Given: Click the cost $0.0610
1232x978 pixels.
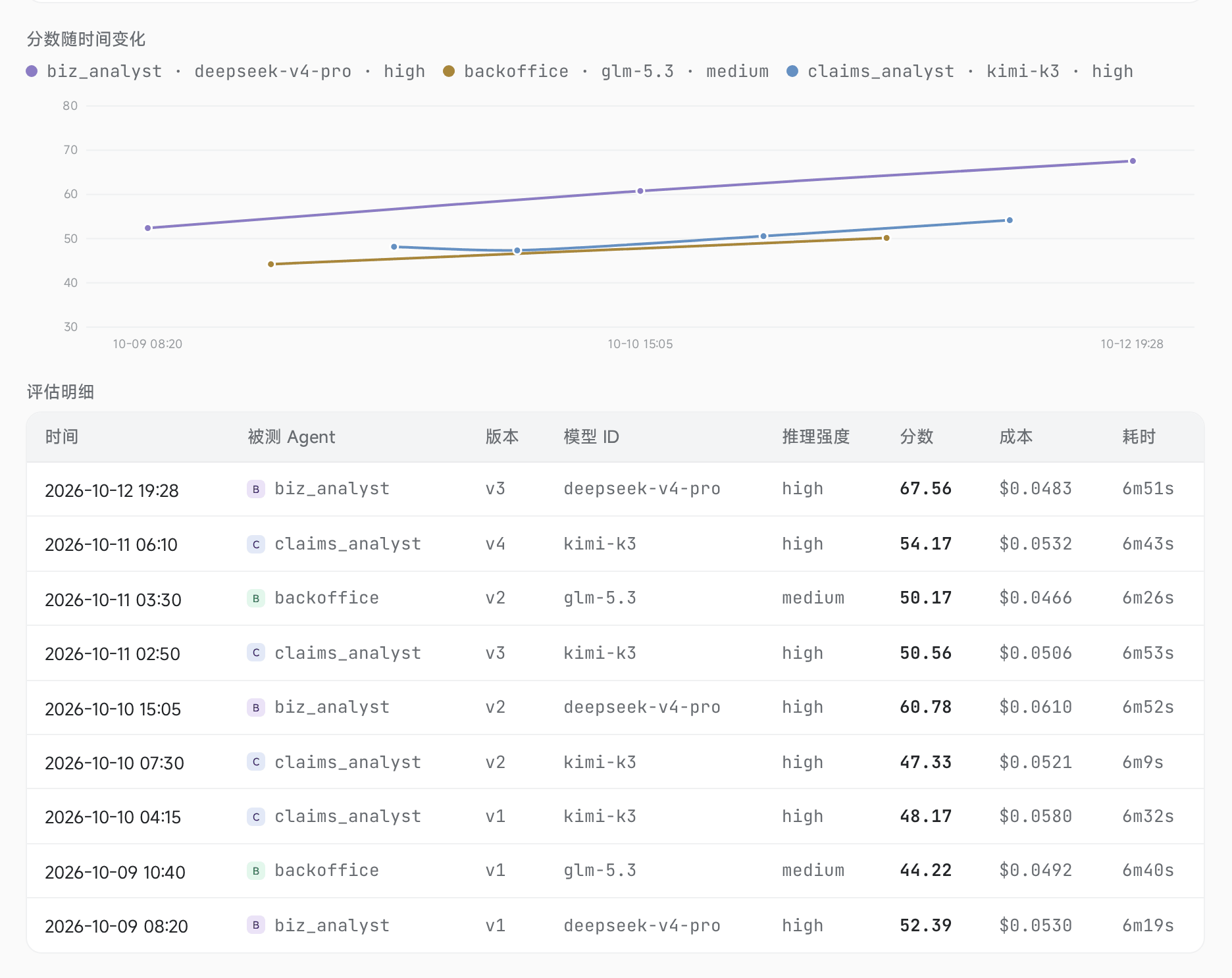Looking at the screenshot, I should click(x=1036, y=707).
